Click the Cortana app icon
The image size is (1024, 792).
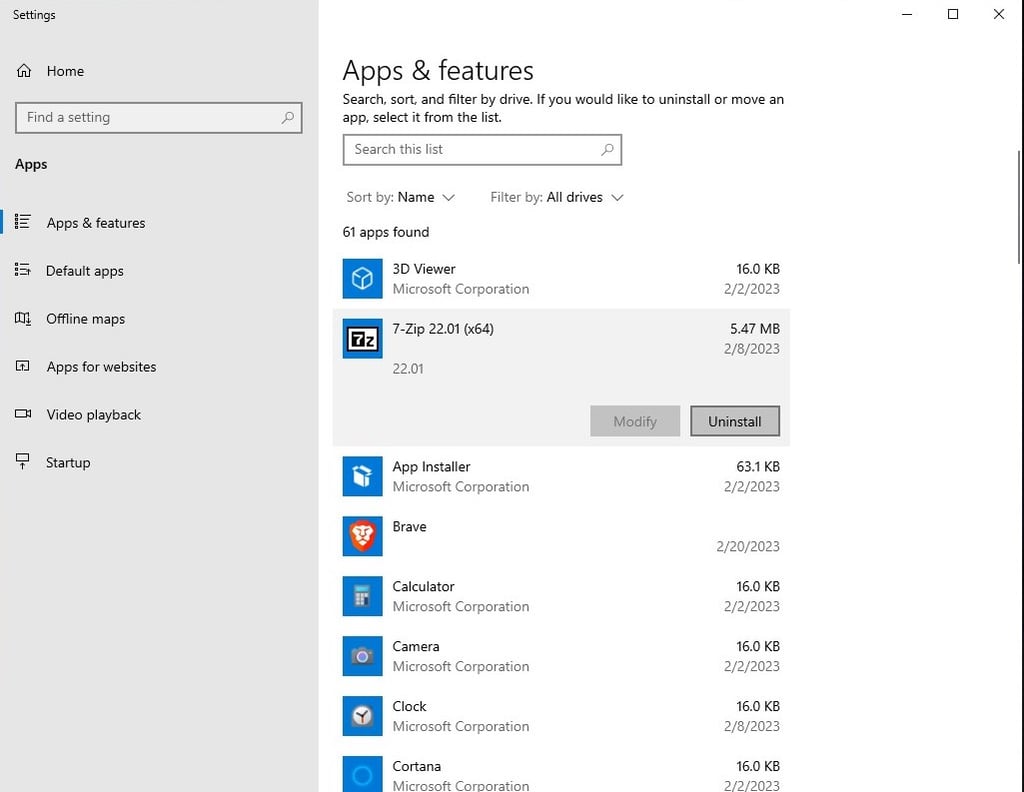click(x=362, y=774)
